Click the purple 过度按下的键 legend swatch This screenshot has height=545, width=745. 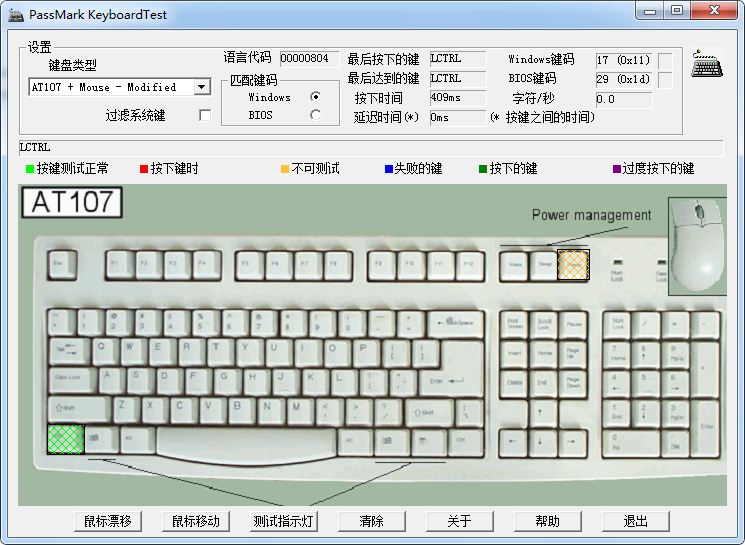[617, 169]
